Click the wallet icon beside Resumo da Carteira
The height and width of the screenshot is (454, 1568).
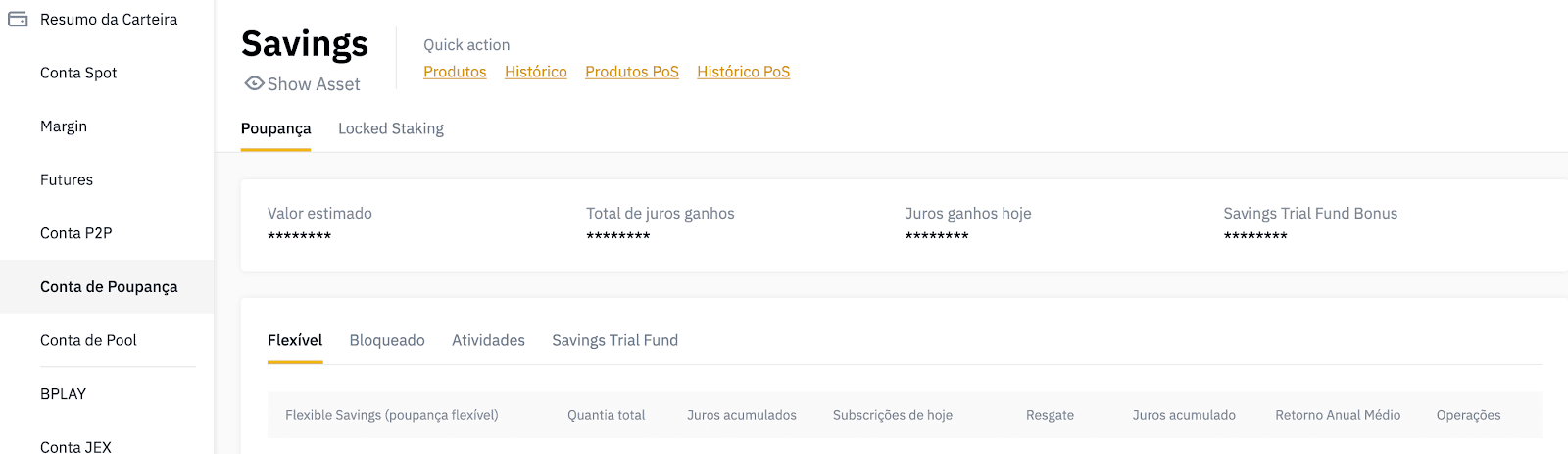[x=18, y=20]
